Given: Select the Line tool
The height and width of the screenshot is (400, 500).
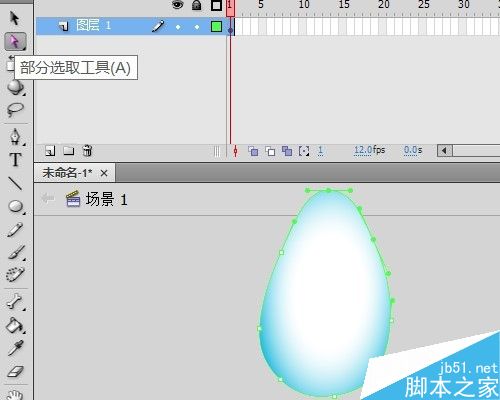Looking at the screenshot, I should [15, 183].
